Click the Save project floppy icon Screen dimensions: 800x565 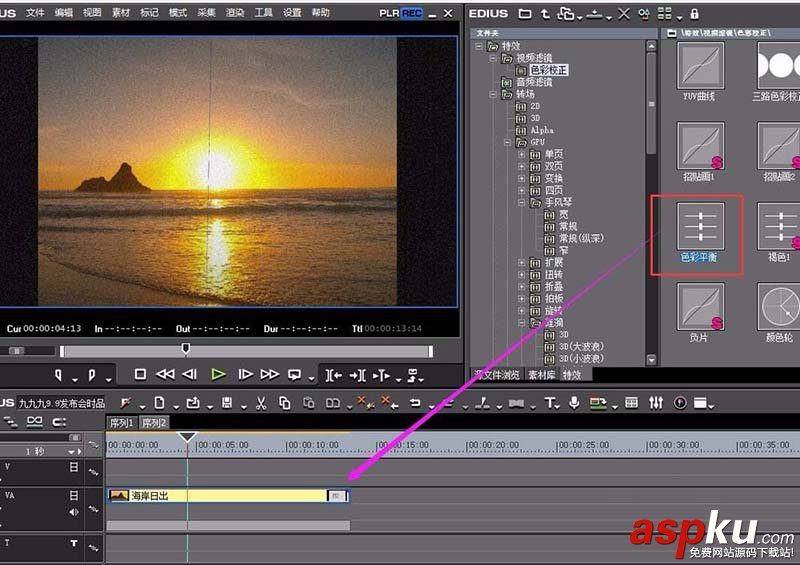[x=227, y=403]
